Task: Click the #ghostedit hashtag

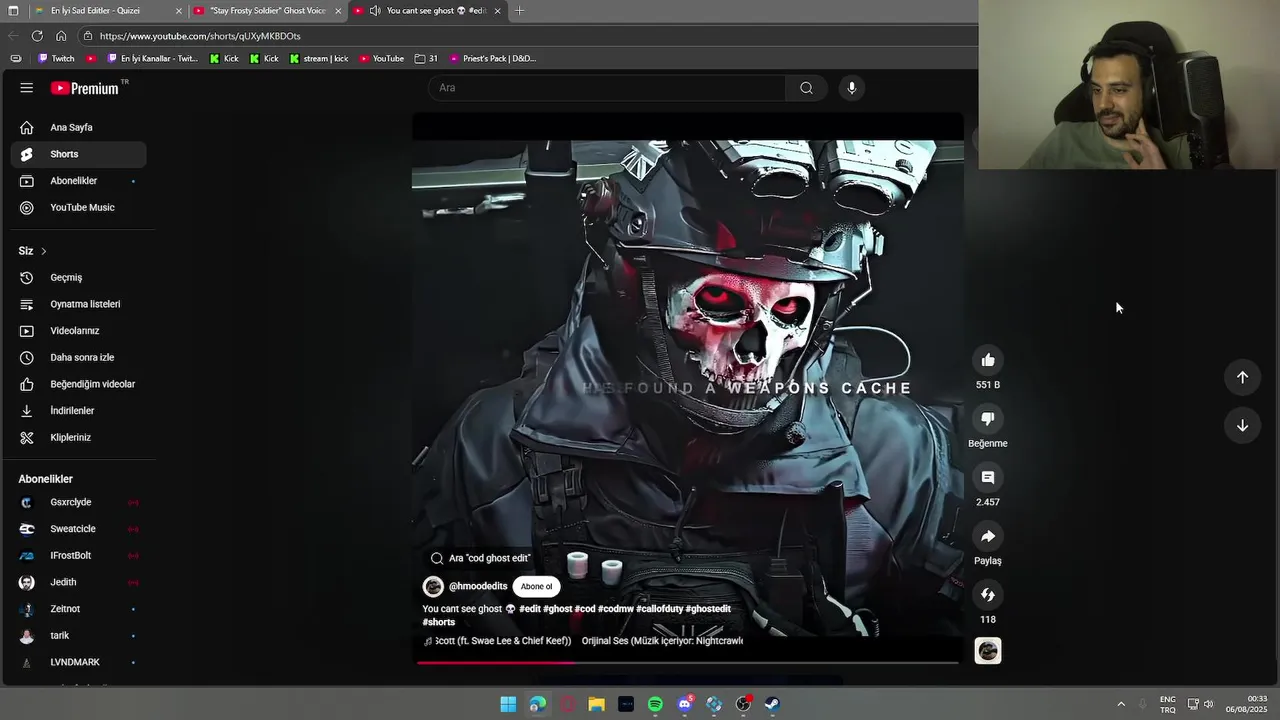Action: (708, 609)
